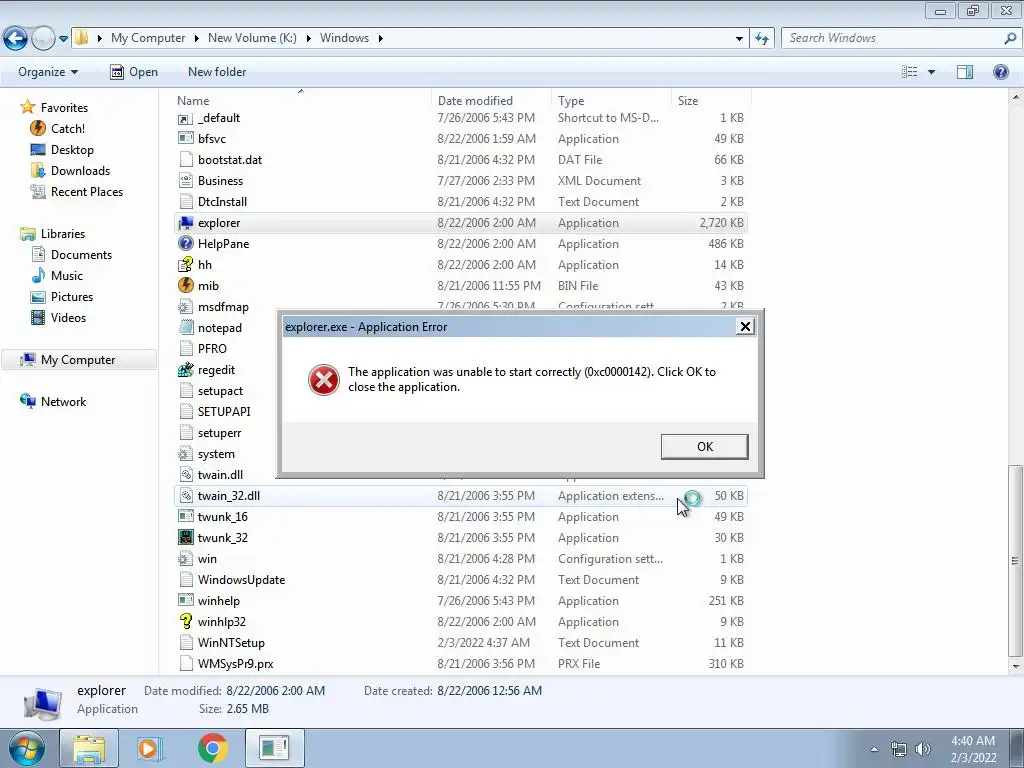The height and width of the screenshot is (768, 1024).
Task: Select the hh application icon
Action: point(186,264)
